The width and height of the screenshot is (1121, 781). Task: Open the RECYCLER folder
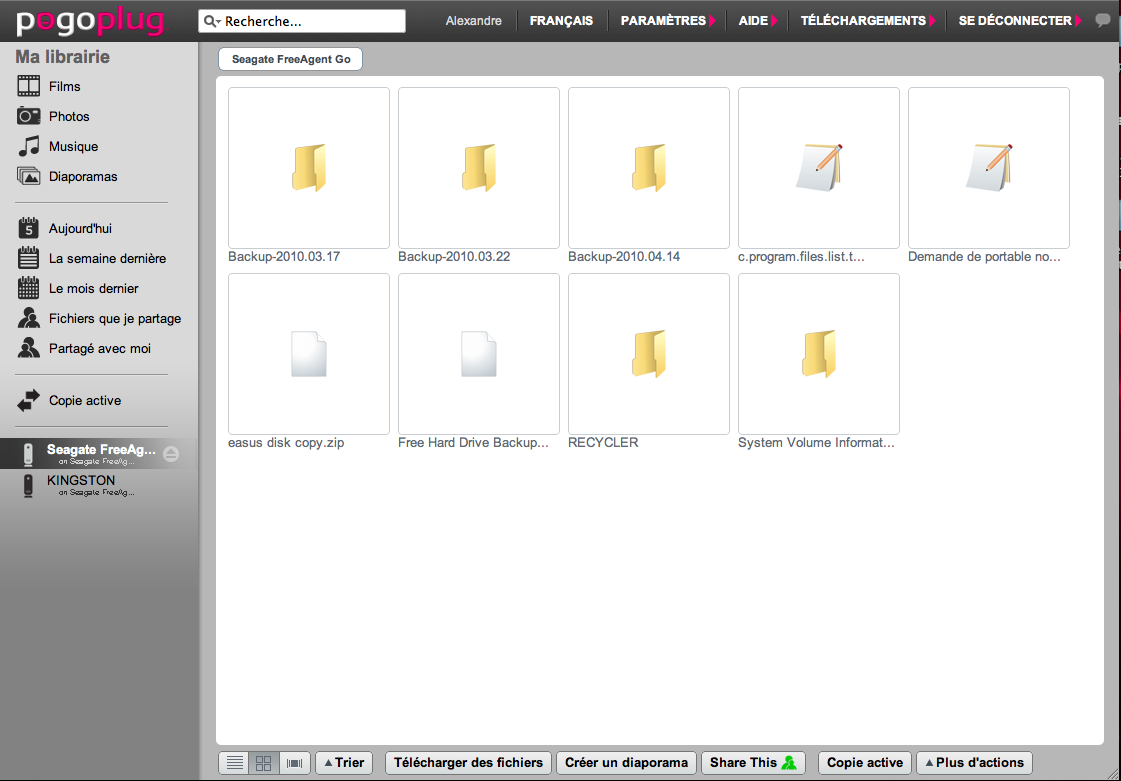[x=649, y=354]
